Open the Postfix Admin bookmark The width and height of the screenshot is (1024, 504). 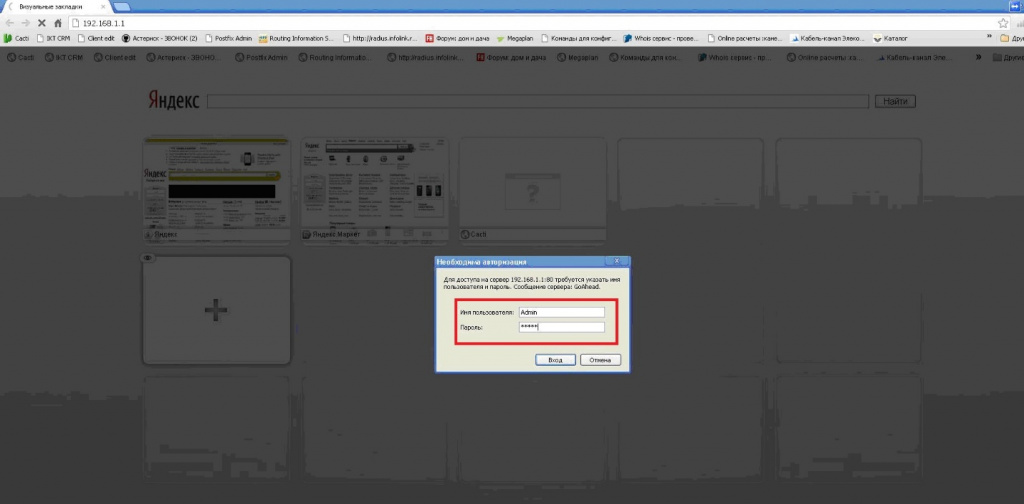point(229,39)
